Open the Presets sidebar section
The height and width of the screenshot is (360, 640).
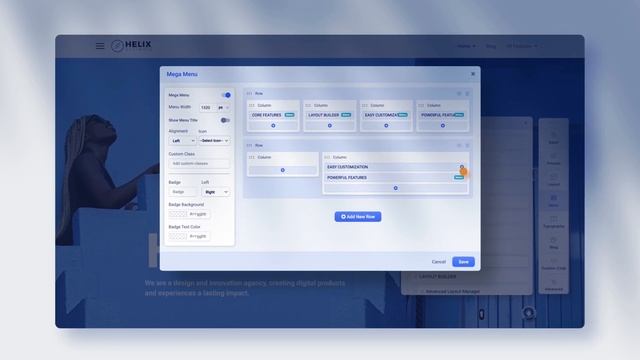(x=553, y=159)
